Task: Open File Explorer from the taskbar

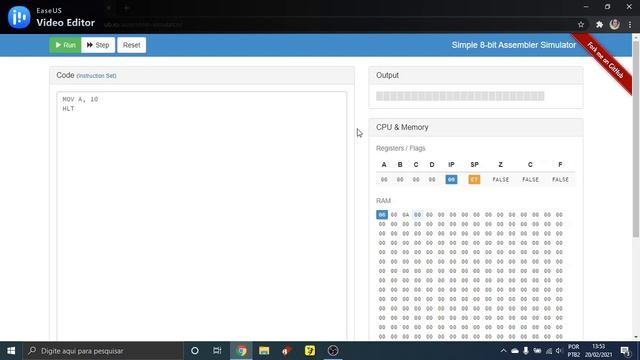Action: pos(264,351)
